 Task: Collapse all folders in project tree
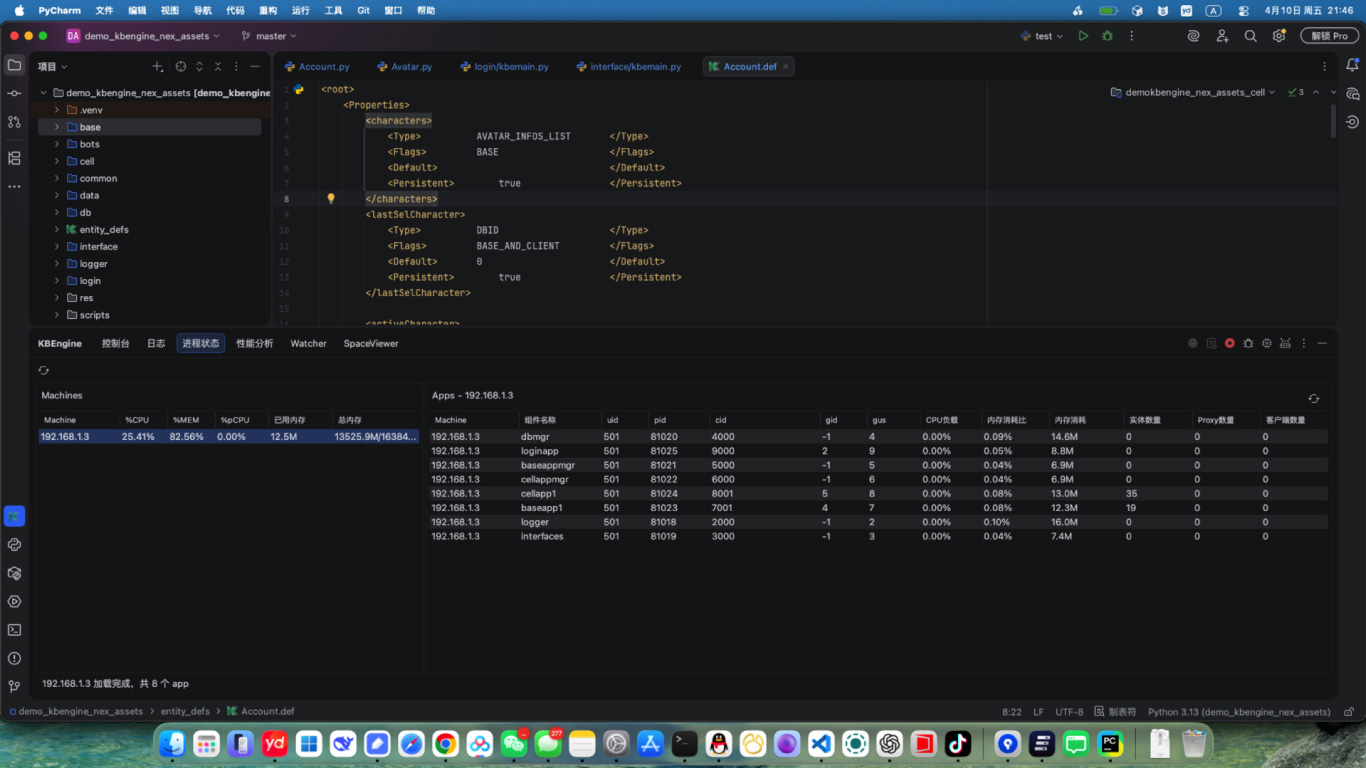click(x=218, y=67)
